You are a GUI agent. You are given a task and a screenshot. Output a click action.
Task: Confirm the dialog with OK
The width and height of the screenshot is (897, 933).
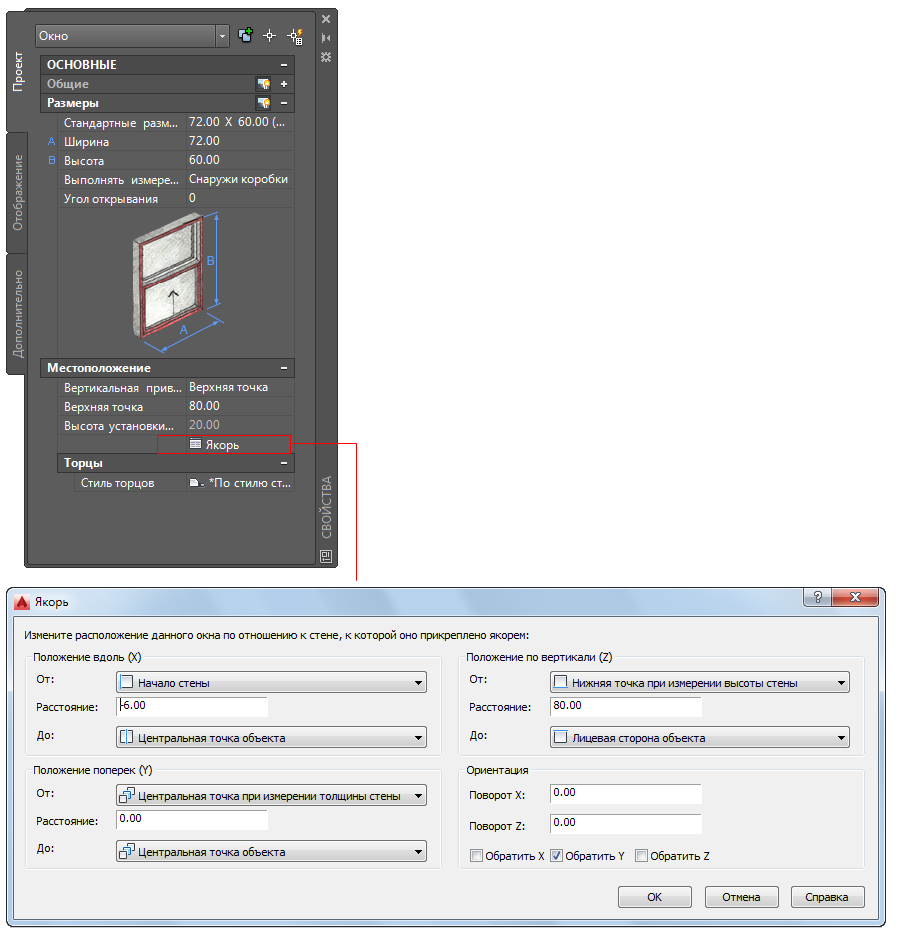click(x=655, y=897)
